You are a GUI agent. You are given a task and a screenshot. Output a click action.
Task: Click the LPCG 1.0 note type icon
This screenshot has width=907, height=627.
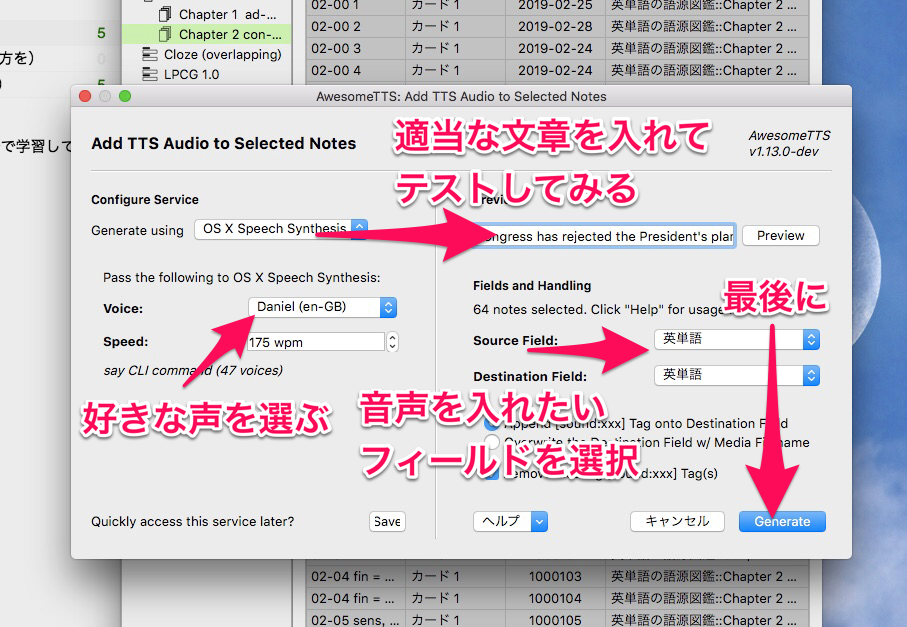click(150, 74)
